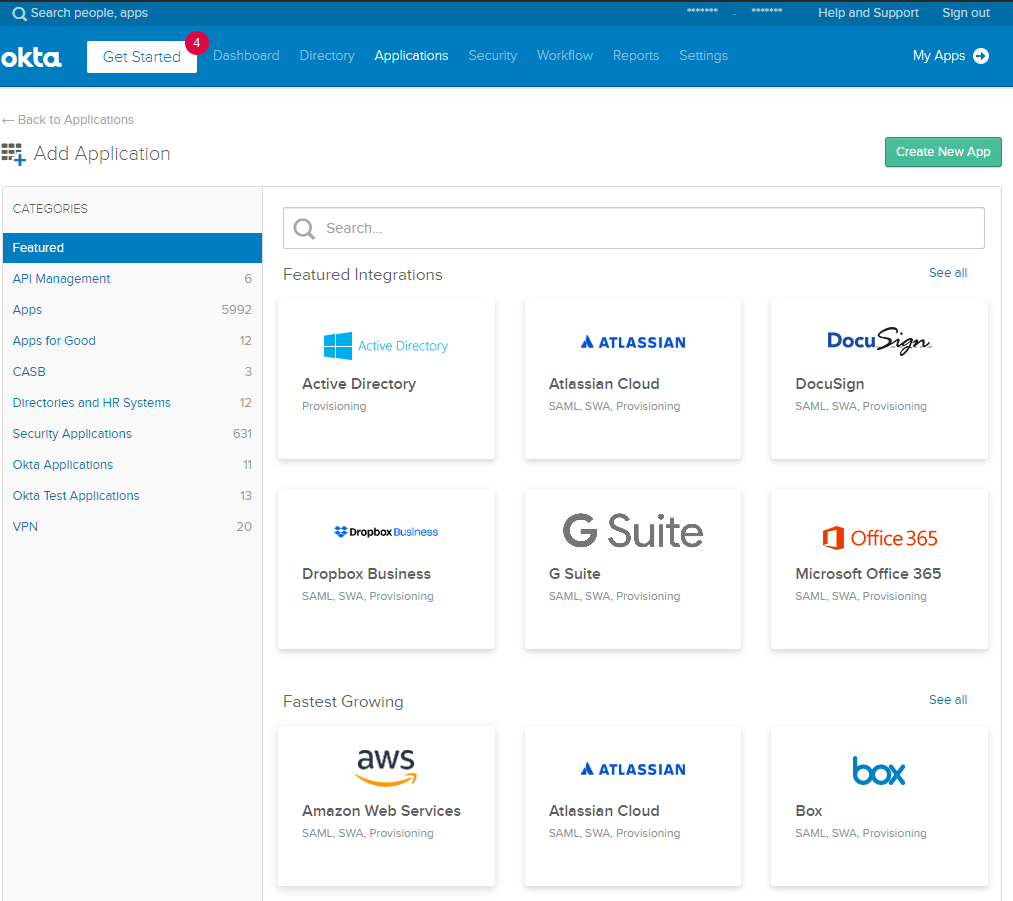Select the Featured category
The image size is (1013, 901).
(x=132, y=248)
